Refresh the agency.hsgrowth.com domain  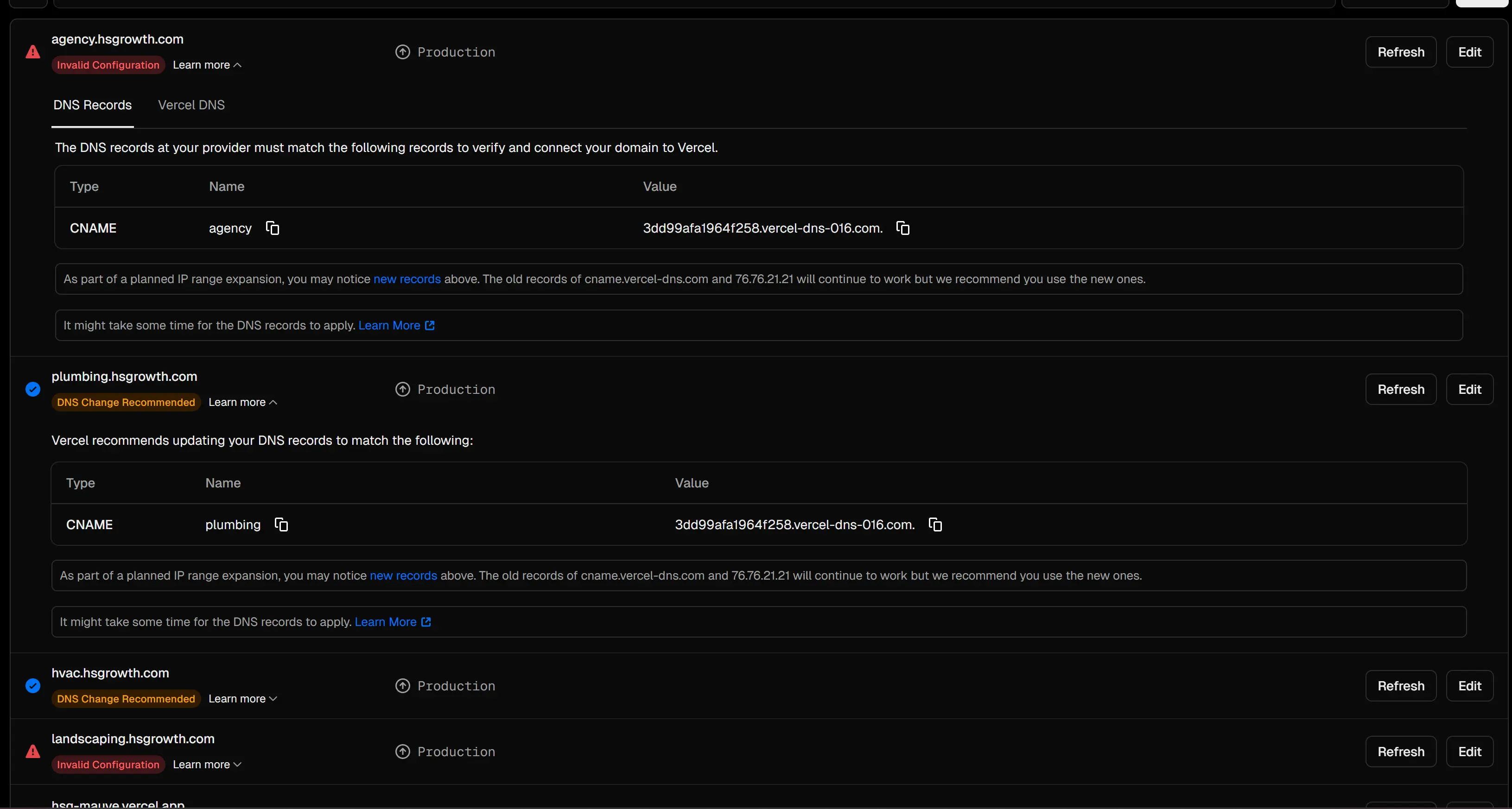coord(1400,52)
